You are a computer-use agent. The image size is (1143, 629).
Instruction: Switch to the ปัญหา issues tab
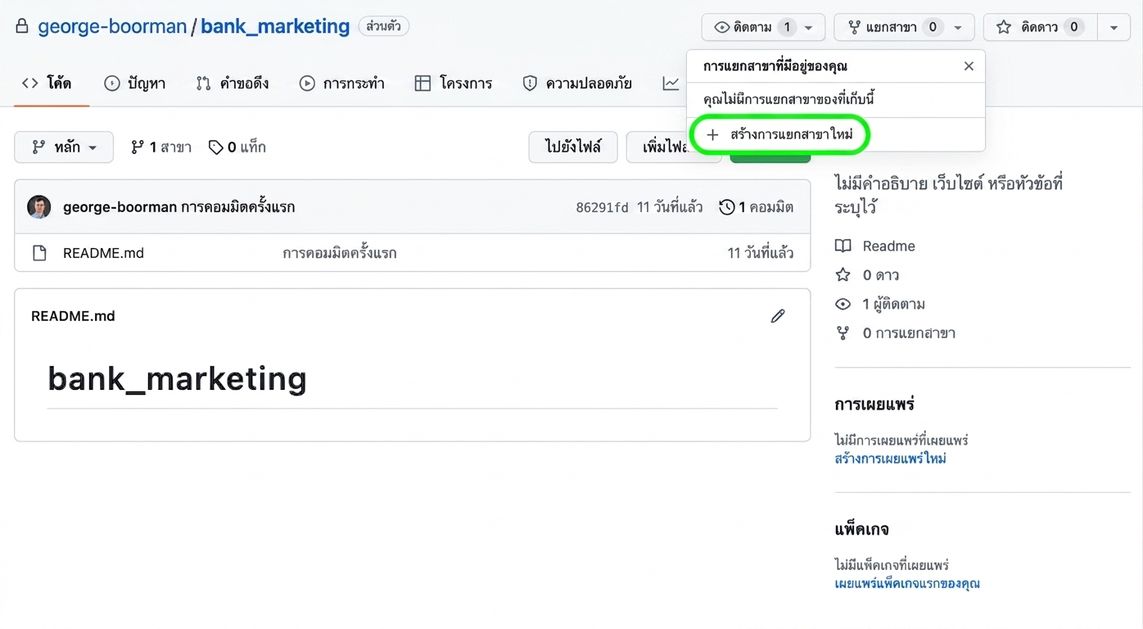click(x=135, y=83)
